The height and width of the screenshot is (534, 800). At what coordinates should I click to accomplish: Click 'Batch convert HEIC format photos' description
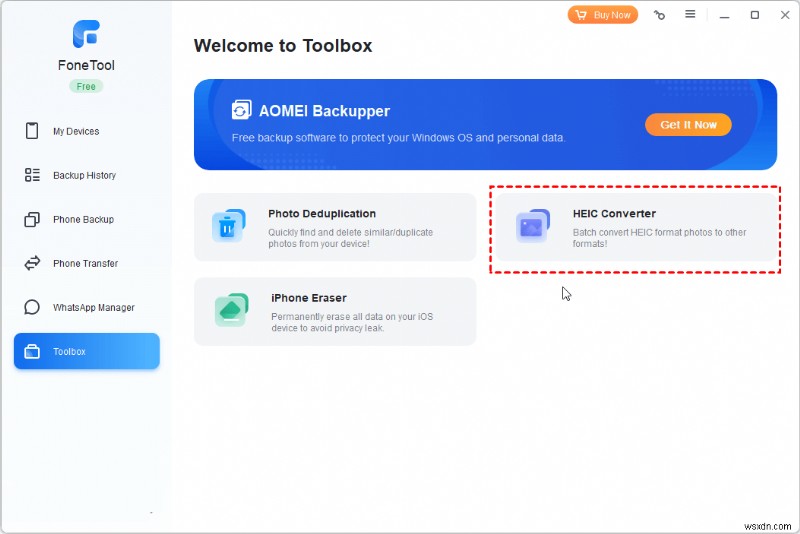tap(659, 238)
